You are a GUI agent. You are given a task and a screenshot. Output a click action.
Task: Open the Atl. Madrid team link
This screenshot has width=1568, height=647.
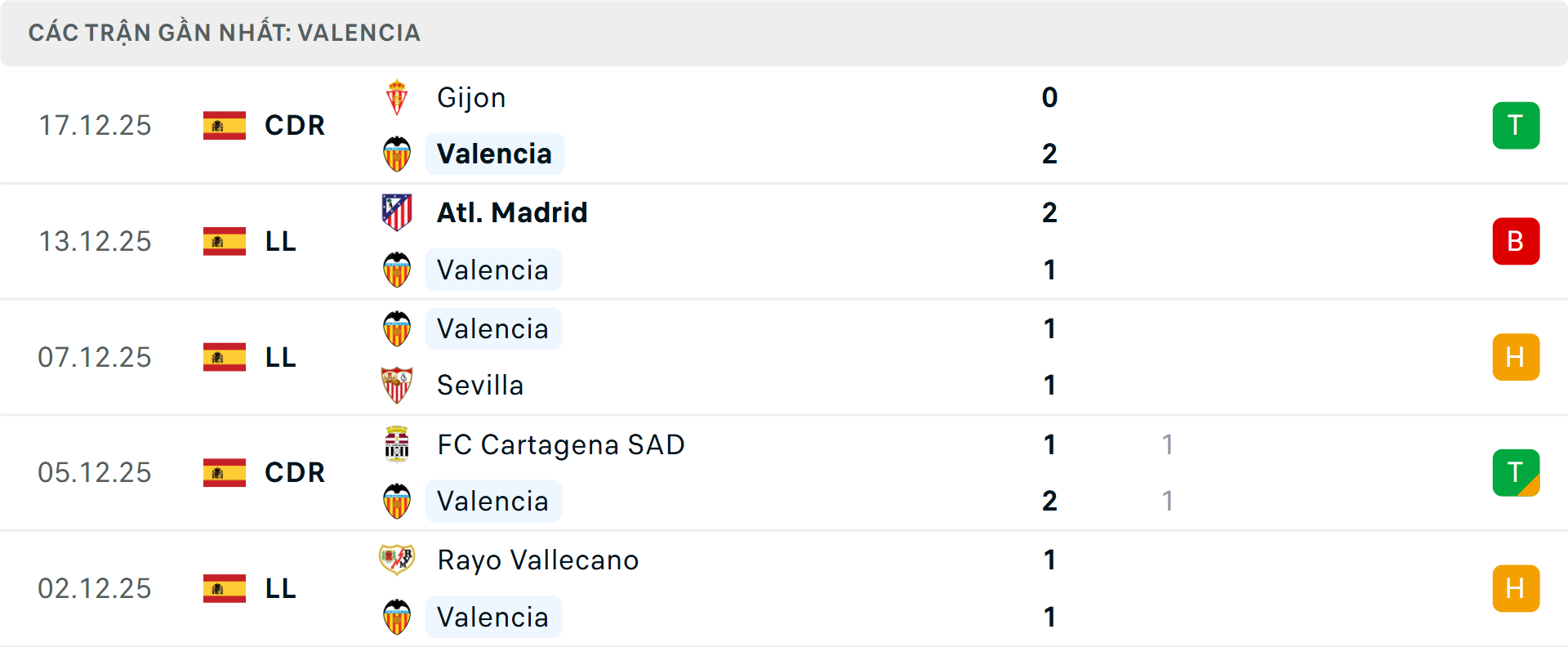[512, 212]
